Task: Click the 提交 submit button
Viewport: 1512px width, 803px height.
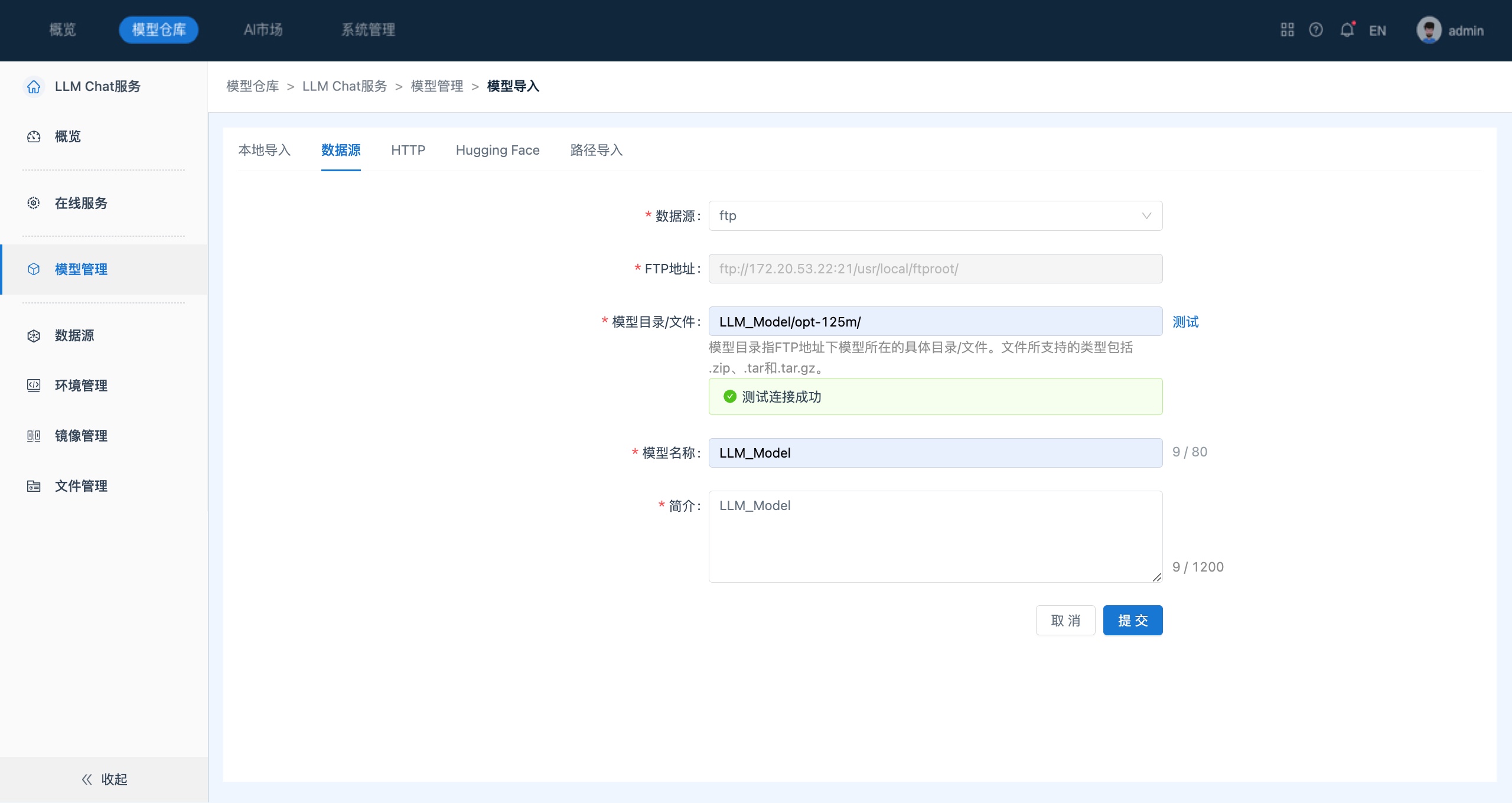Action: (x=1132, y=621)
